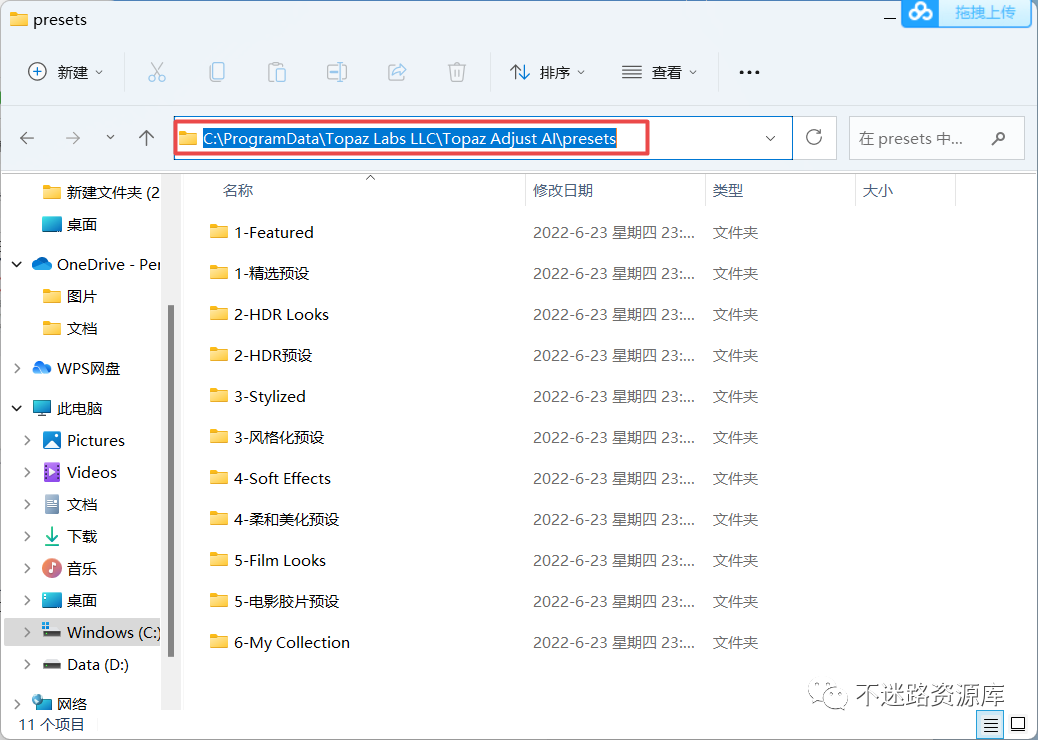
Task: Minimize the presets window
Action: tap(890, 19)
